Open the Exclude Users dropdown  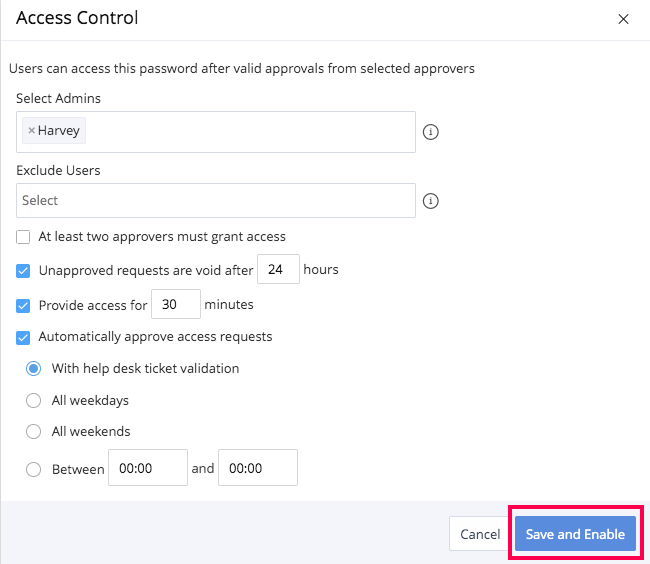click(216, 201)
